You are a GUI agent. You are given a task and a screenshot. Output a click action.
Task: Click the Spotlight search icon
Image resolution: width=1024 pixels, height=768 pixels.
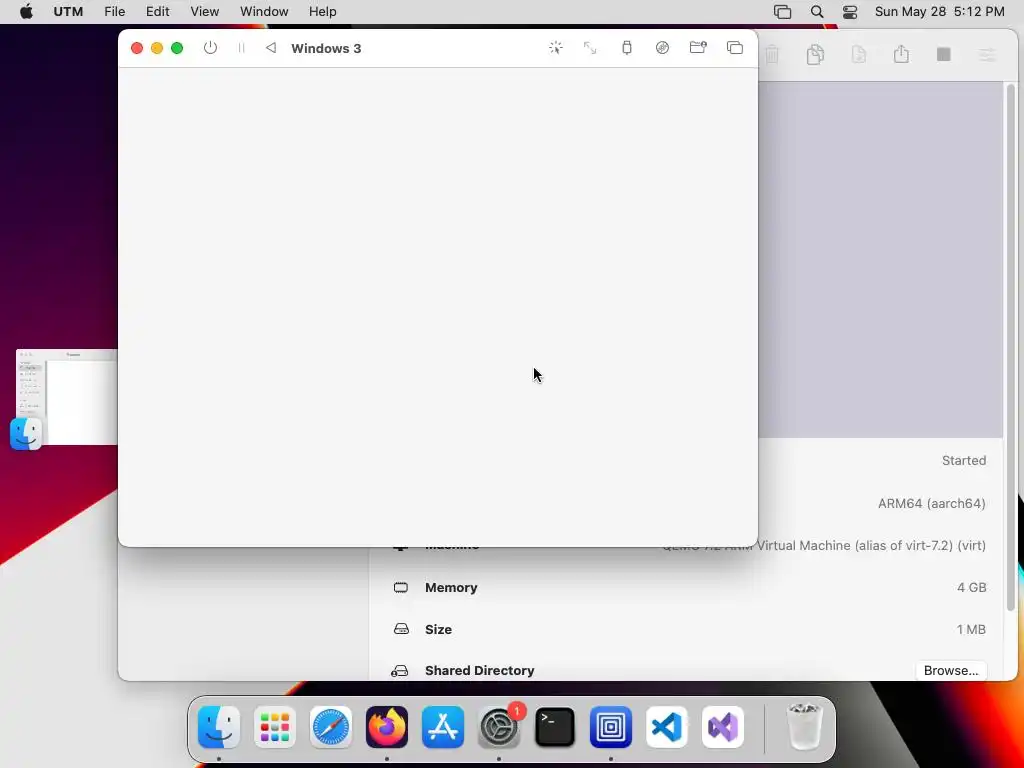pyautogui.click(x=816, y=12)
